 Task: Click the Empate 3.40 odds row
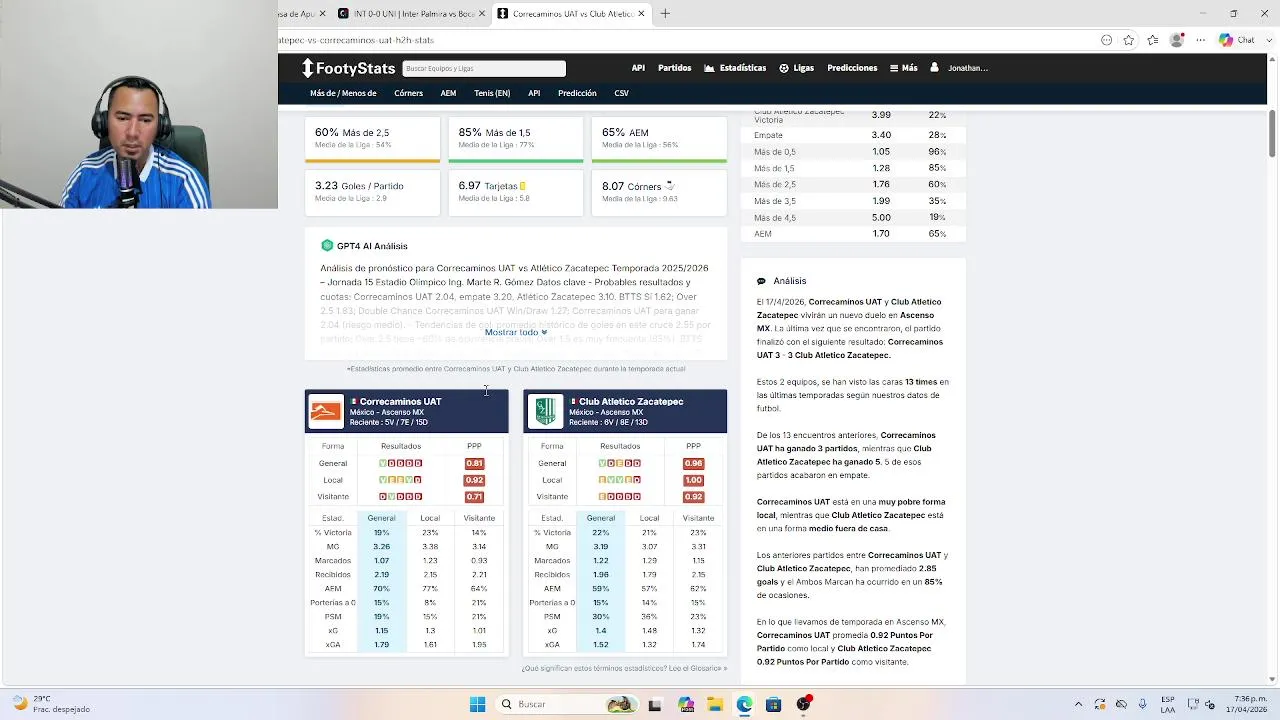853,135
